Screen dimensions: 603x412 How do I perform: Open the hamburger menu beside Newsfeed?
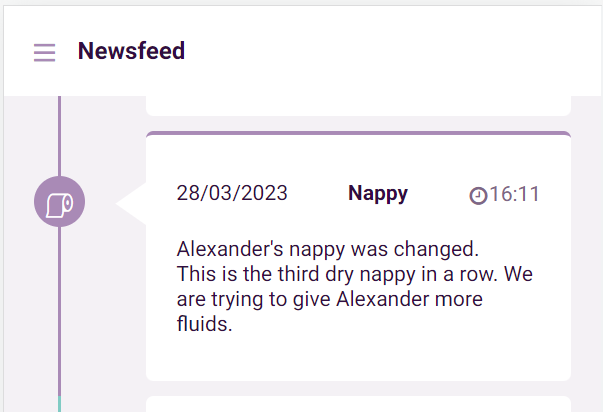coord(45,52)
